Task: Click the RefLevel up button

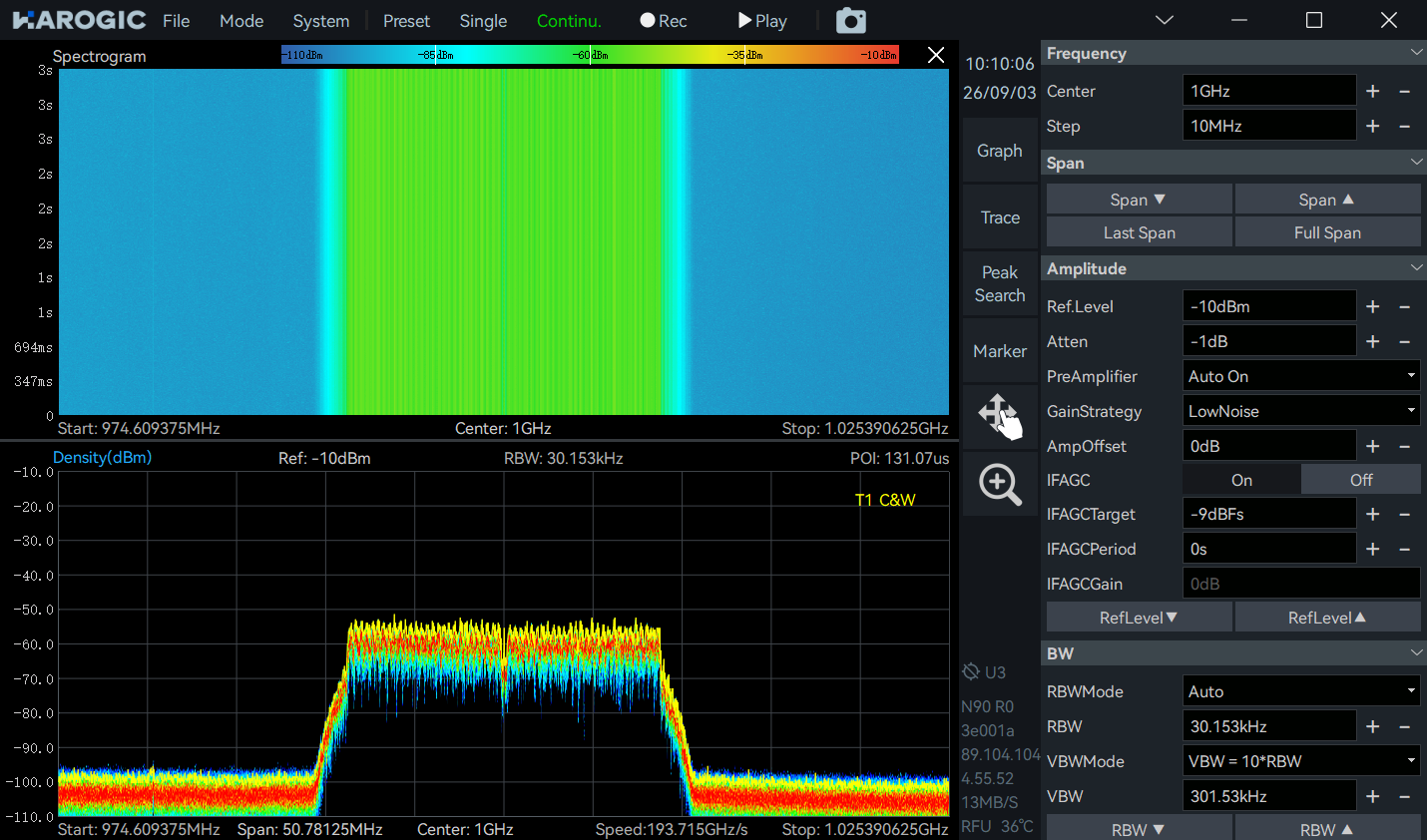Action: tap(1327, 618)
